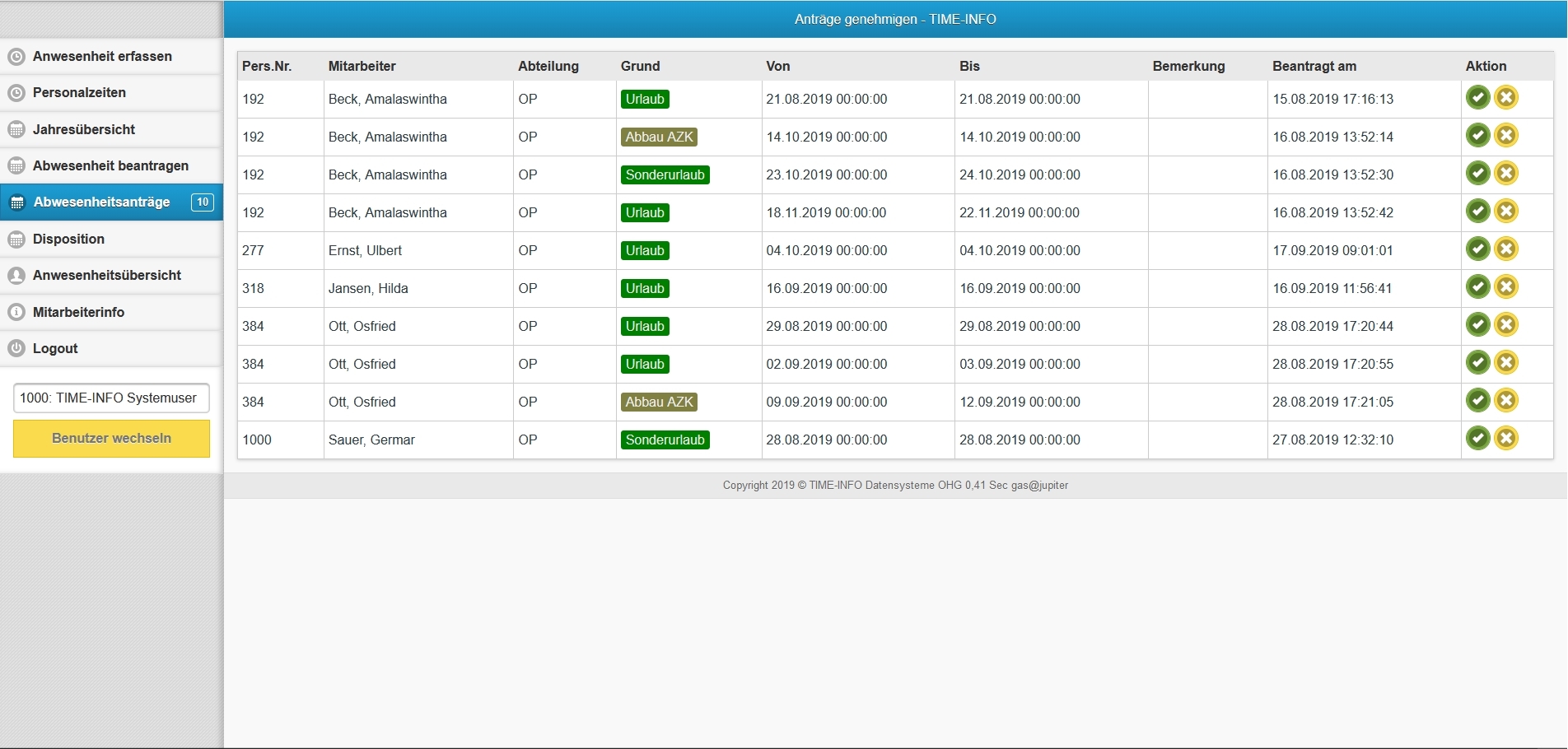
Task: Select the Sauer, Germar employee cell
Action: coord(418,440)
